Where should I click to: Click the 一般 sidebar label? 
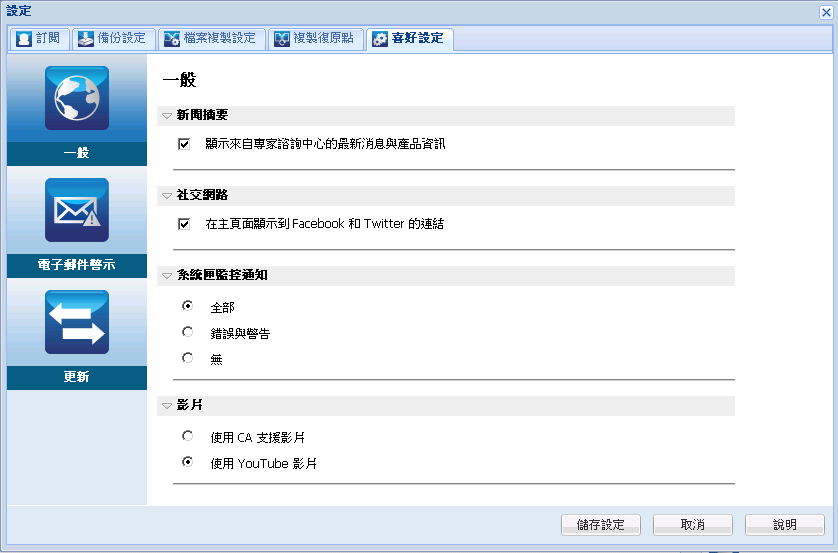coord(77,153)
